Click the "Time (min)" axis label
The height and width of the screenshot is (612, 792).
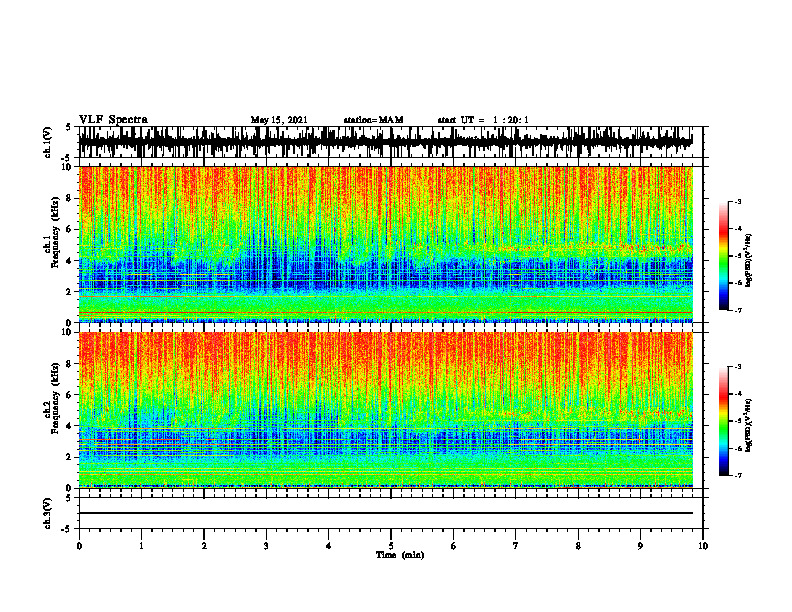[400, 555]
